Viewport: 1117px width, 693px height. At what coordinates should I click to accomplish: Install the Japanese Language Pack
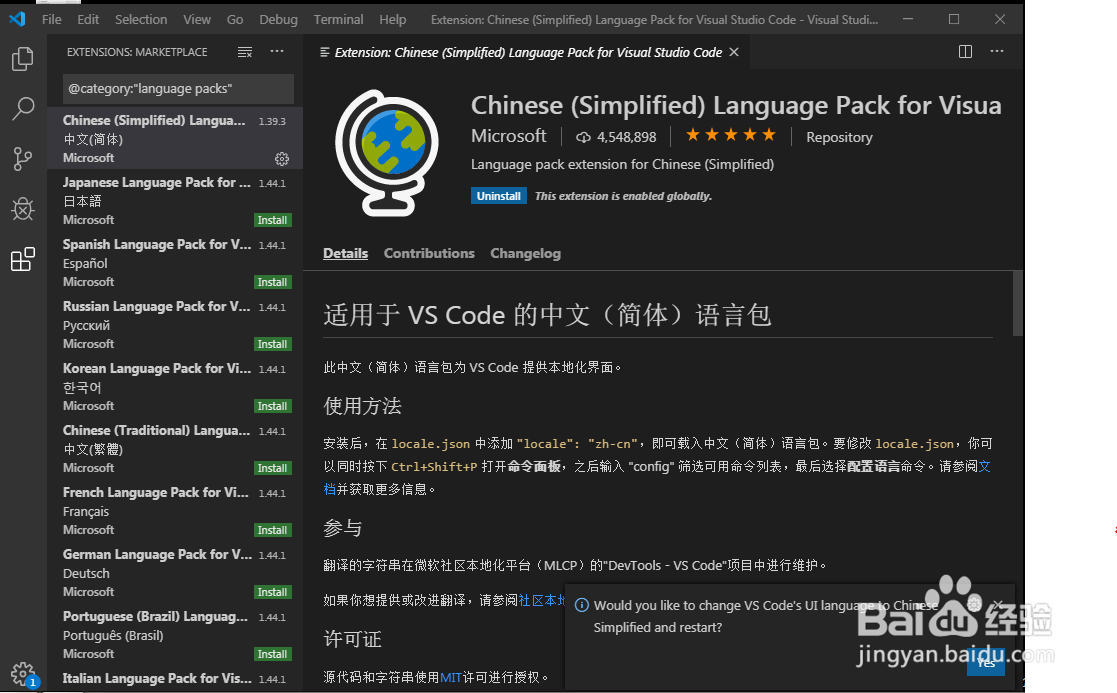(x=272, y=220)
